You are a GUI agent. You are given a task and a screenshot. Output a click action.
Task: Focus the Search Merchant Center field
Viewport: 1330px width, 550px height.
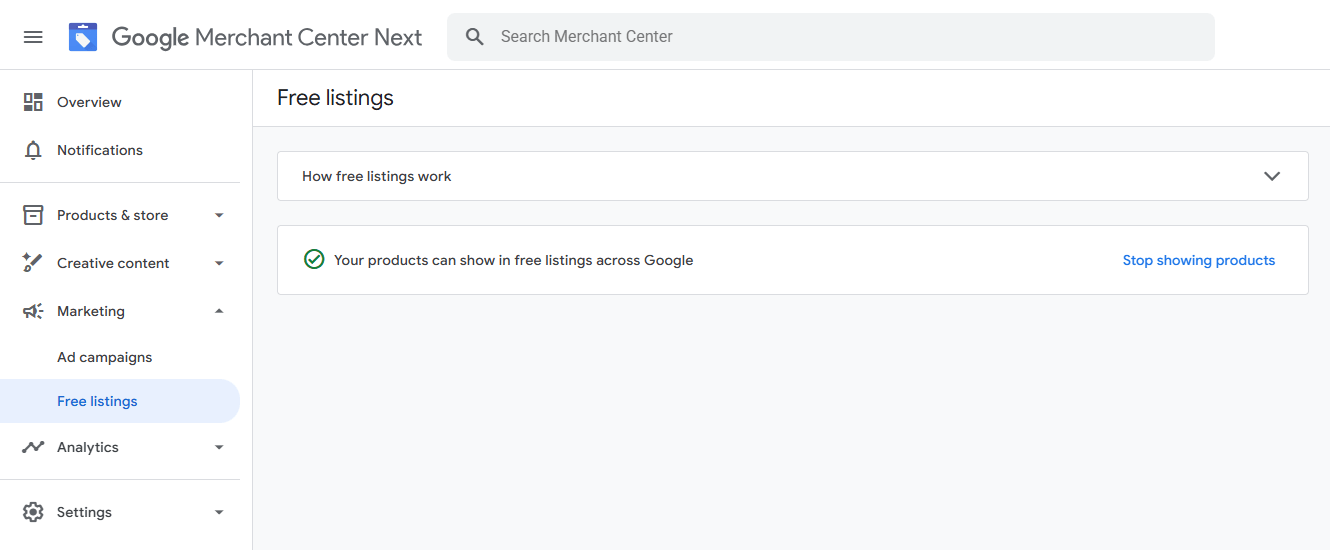[x=831, y=37]
